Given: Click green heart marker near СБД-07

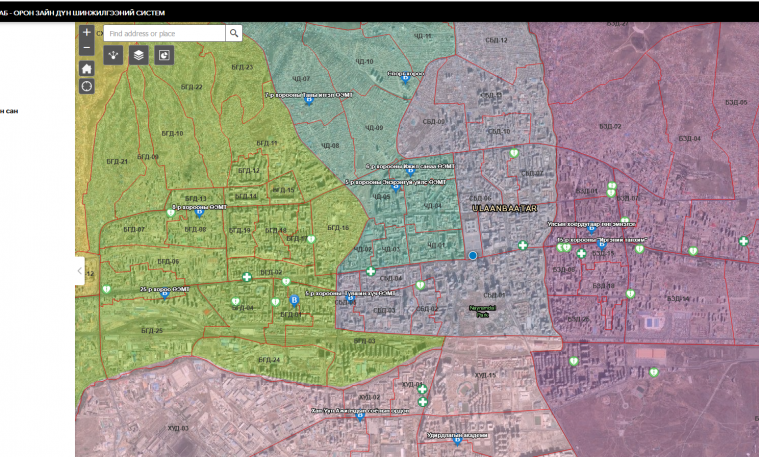Looking at the screenshot, I should tap(514, 153).
